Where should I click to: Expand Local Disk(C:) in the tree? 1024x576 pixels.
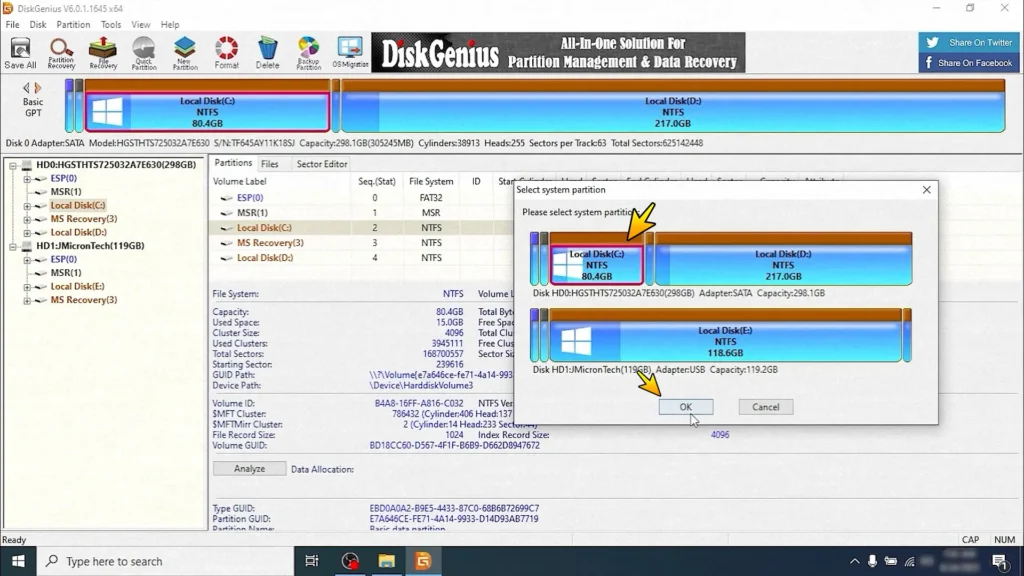pyautogui.click(x=27, y=206)
